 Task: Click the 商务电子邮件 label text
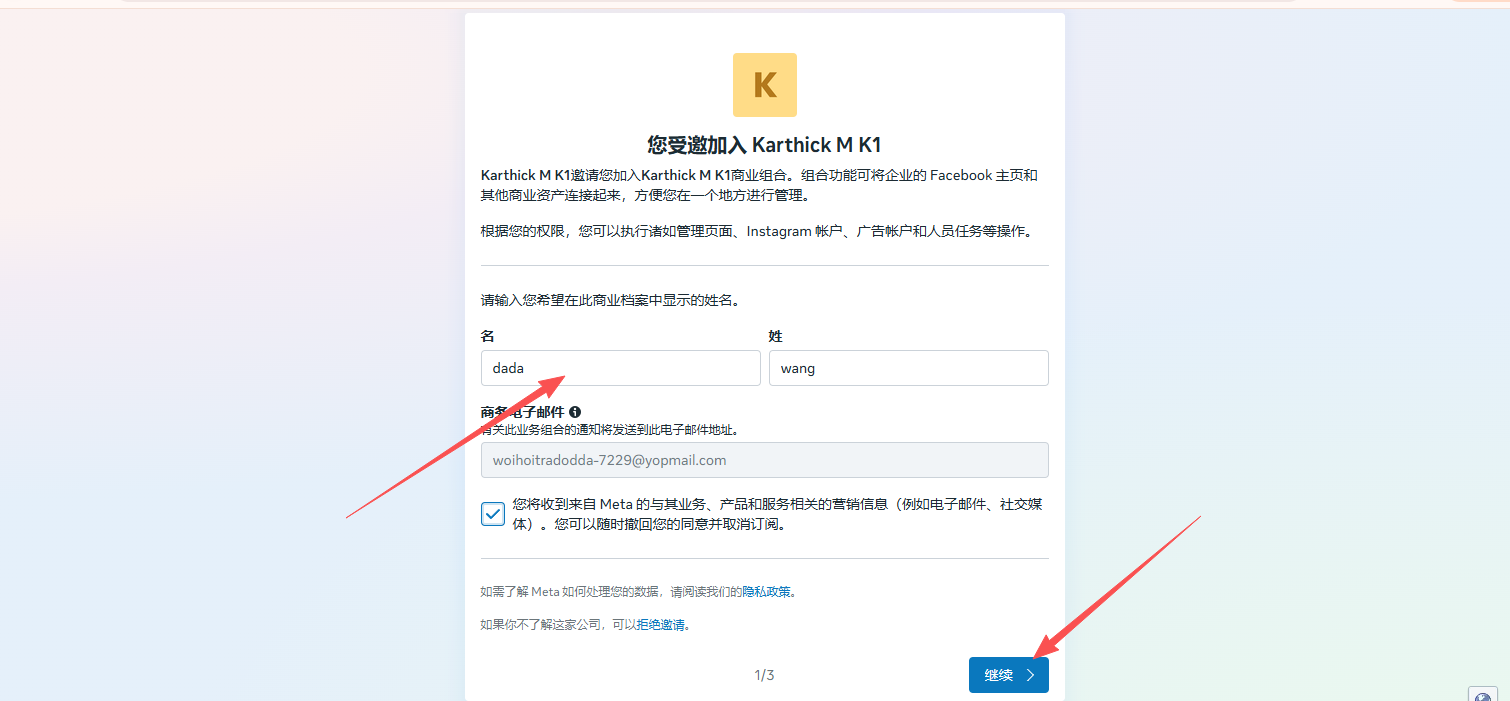click(523, 412)
